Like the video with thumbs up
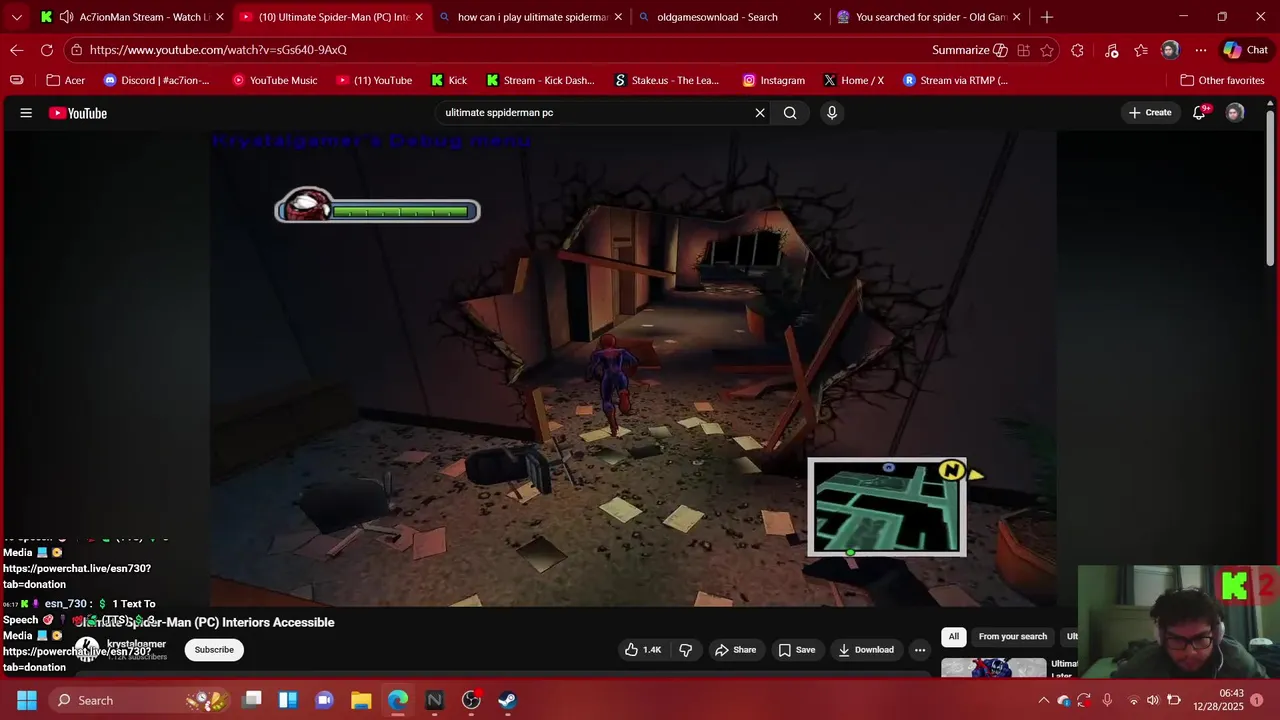Image resolution: width=1280 pixels, height=720 pixels. coord(642,650)
